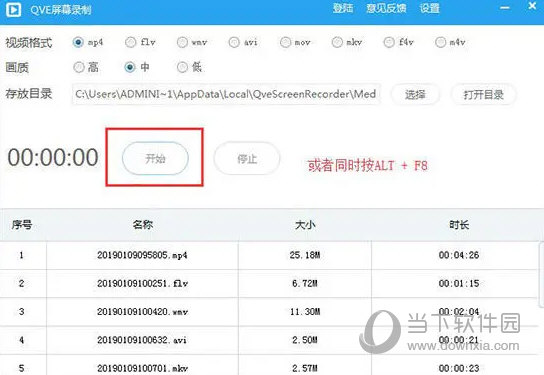The height and width of the screenshot is (375, 544).
Task: Close the QVE recorder window
Action: [x=532, y=6]
